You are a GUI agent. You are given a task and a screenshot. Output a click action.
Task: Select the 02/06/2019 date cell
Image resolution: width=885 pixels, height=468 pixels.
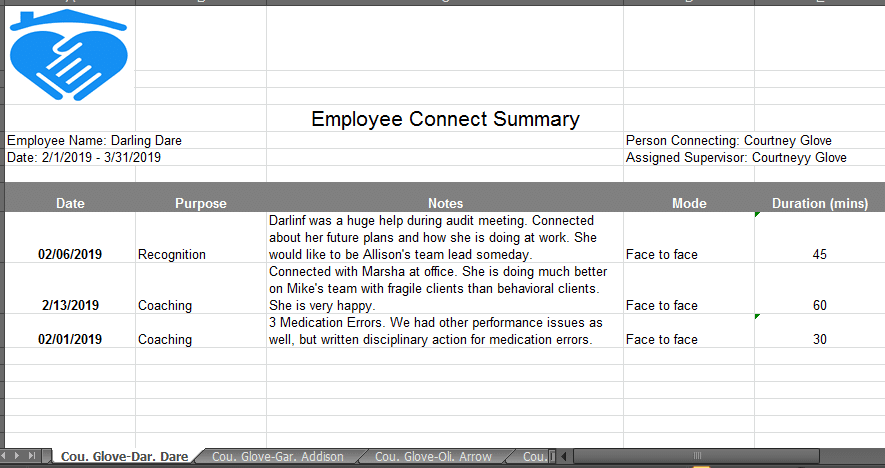pyautogui.click(x=70, y=254)
